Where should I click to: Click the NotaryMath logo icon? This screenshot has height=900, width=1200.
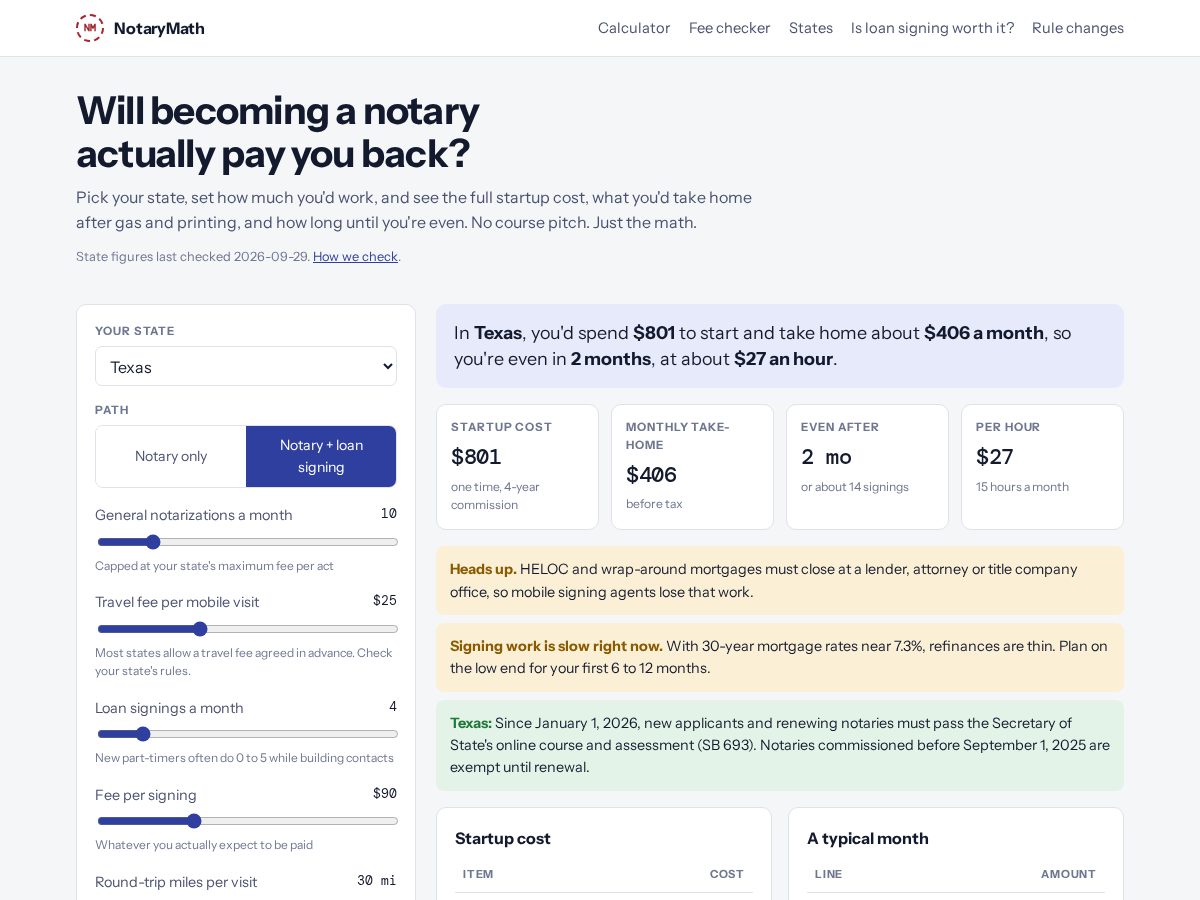click(90, 28)
